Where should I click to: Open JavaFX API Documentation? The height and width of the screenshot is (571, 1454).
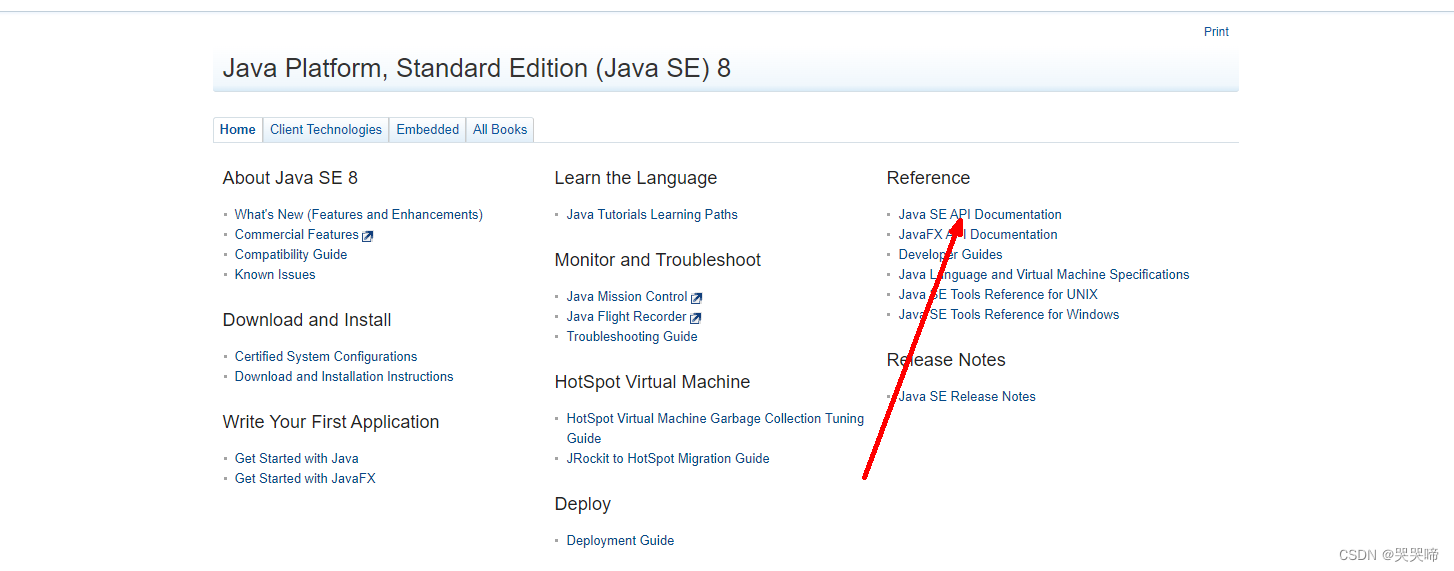click(x=978, y=235)
